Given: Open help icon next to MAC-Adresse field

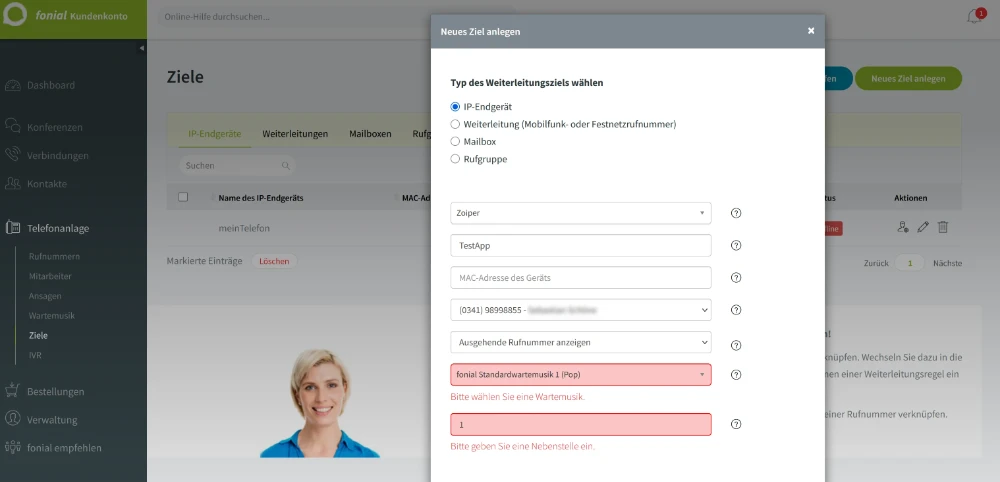Looking at the screenshot, I should 736,277.
